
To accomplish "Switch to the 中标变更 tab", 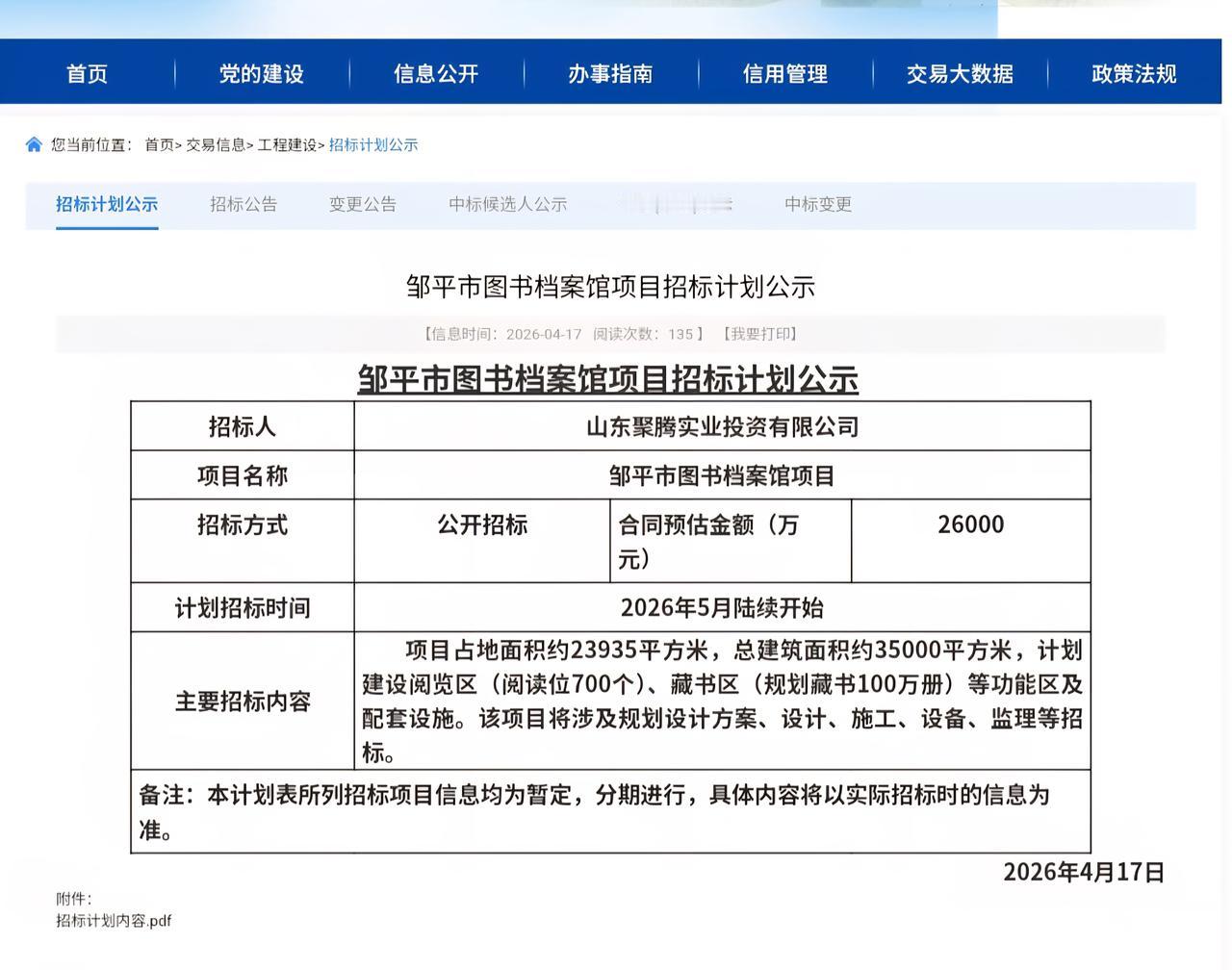I will (x=818, y=204).
